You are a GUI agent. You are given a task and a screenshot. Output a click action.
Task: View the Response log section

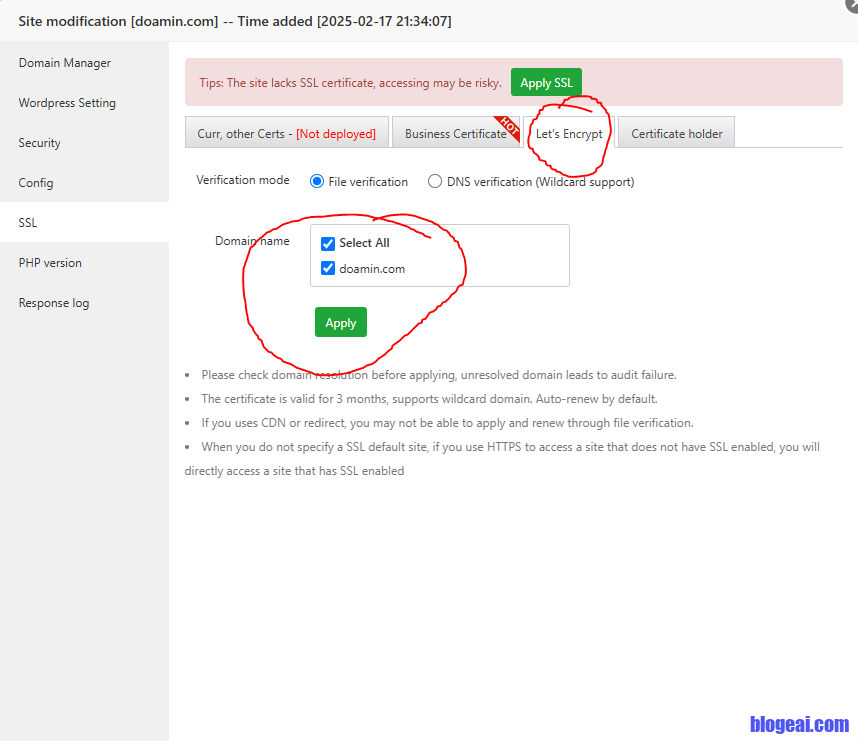pos(54,303)
